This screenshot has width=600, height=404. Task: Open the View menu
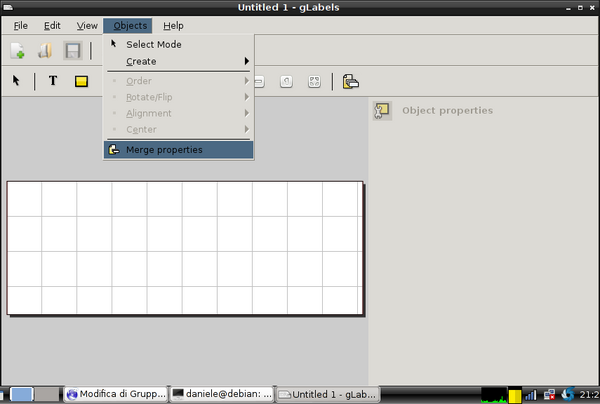pyautogui.click(x=87, y=24)
